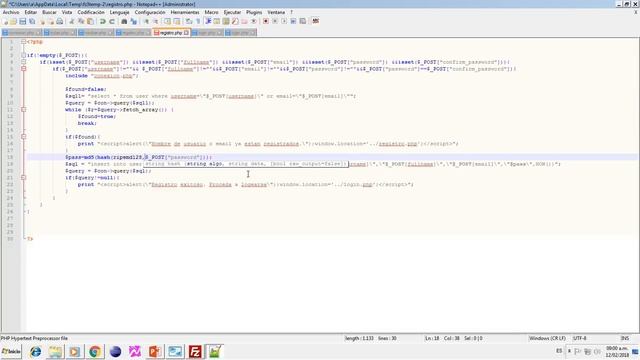Viewport: 640px width, 360px height.
Task: Collapse the if(isset($_POST...)) fold marker
Action: [24, 62]
